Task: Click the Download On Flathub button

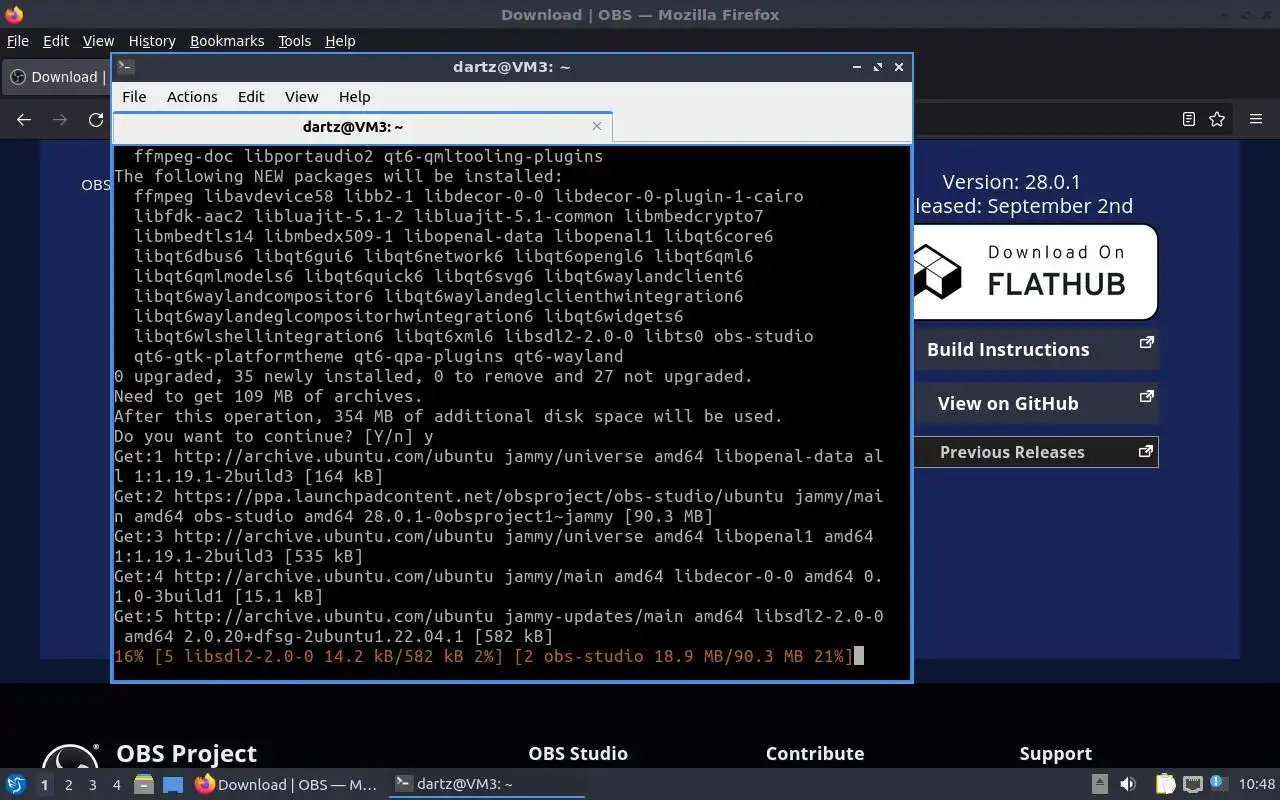Action: pos(1036,271)
